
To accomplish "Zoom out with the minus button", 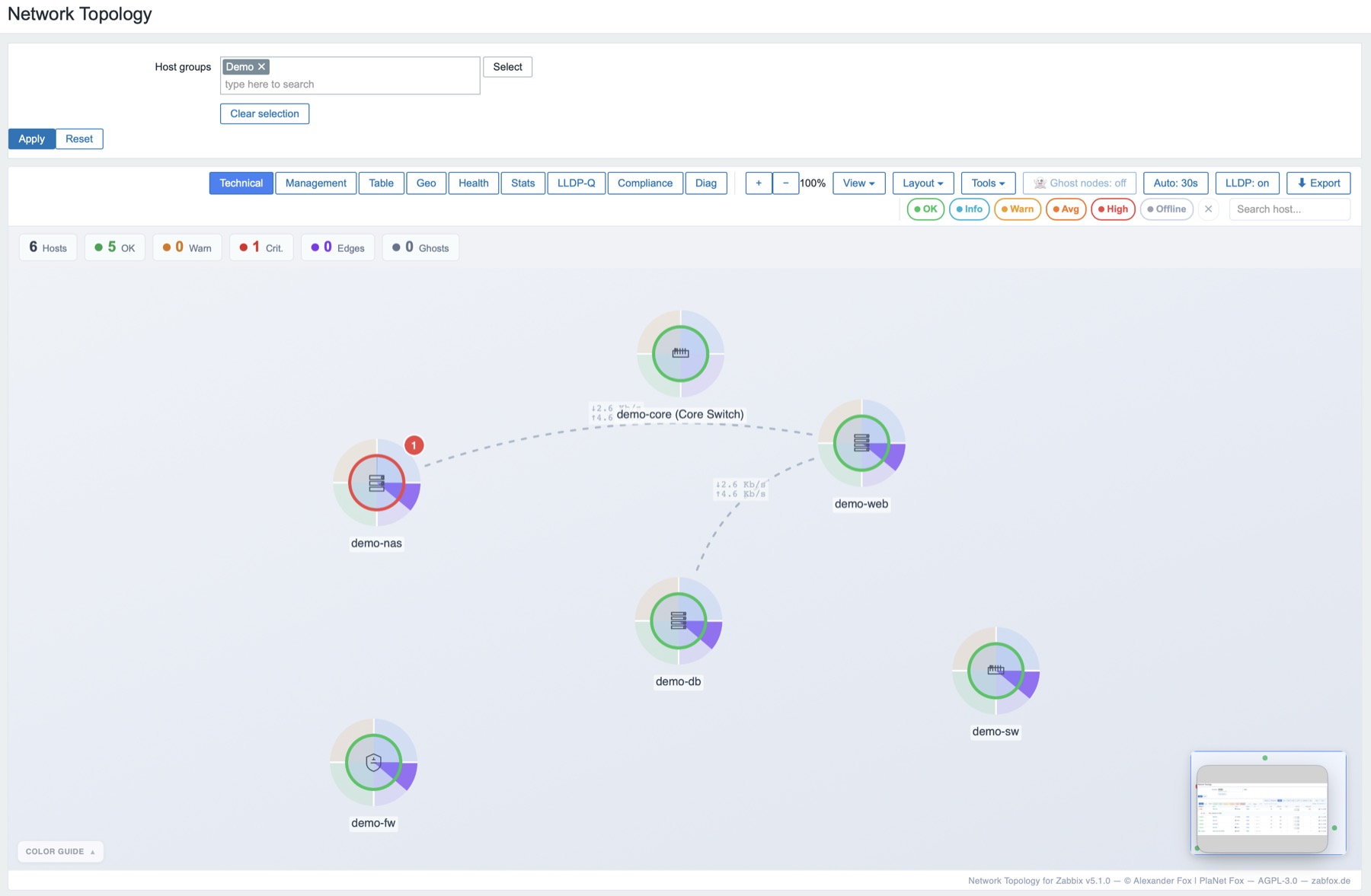I will point(785,183).
